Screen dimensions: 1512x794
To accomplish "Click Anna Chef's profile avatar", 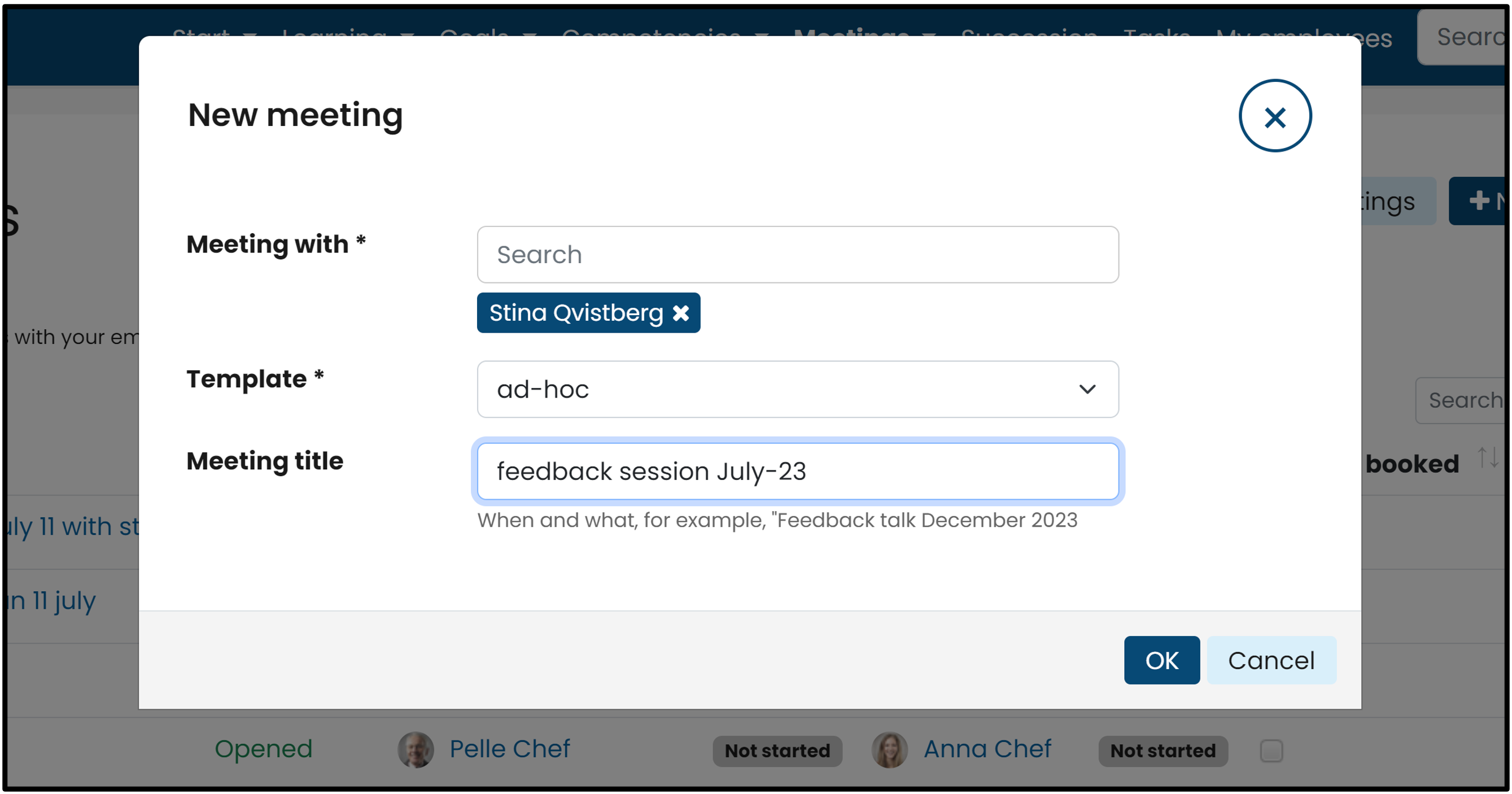I will point(889,749).
